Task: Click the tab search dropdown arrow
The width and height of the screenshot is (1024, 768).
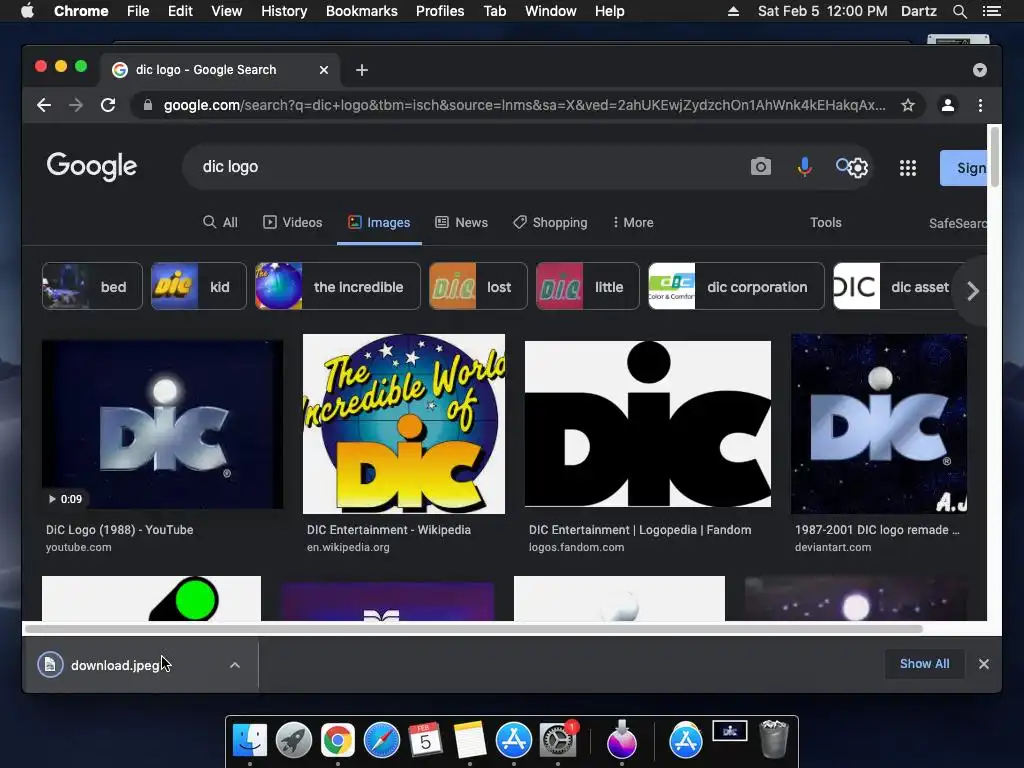Action: (980, 70)
